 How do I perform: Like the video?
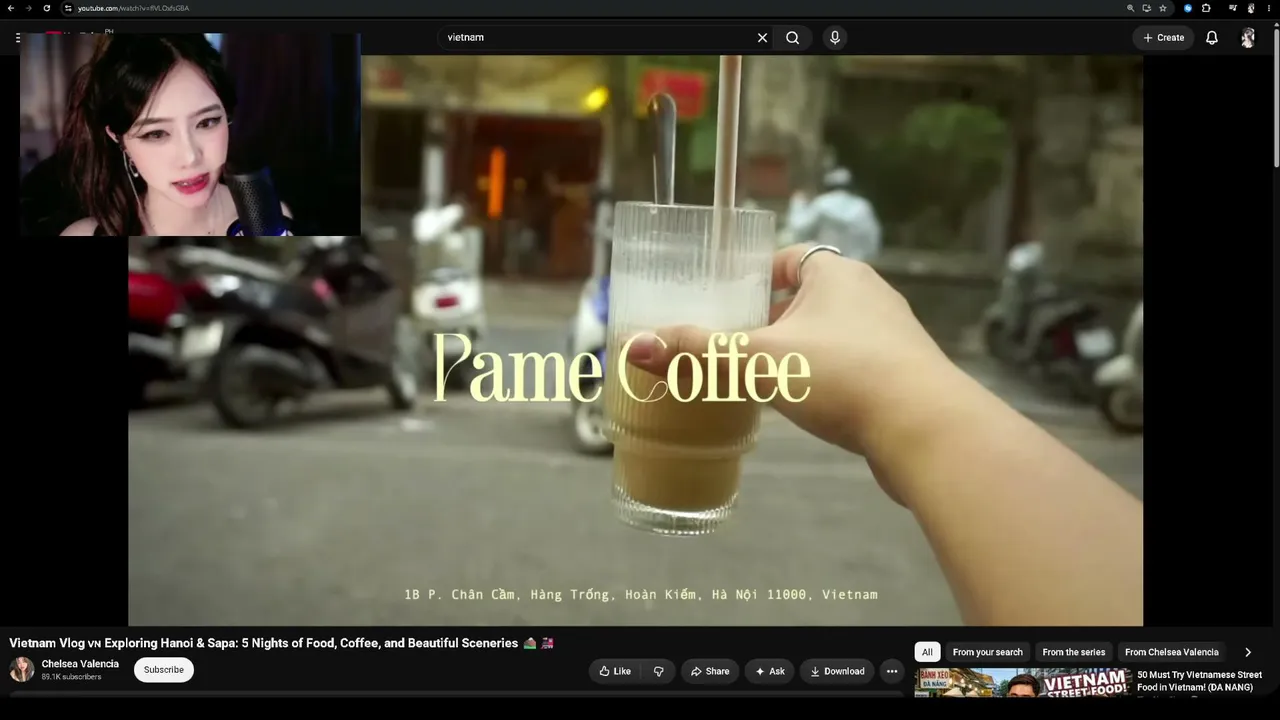click(614, 671)
